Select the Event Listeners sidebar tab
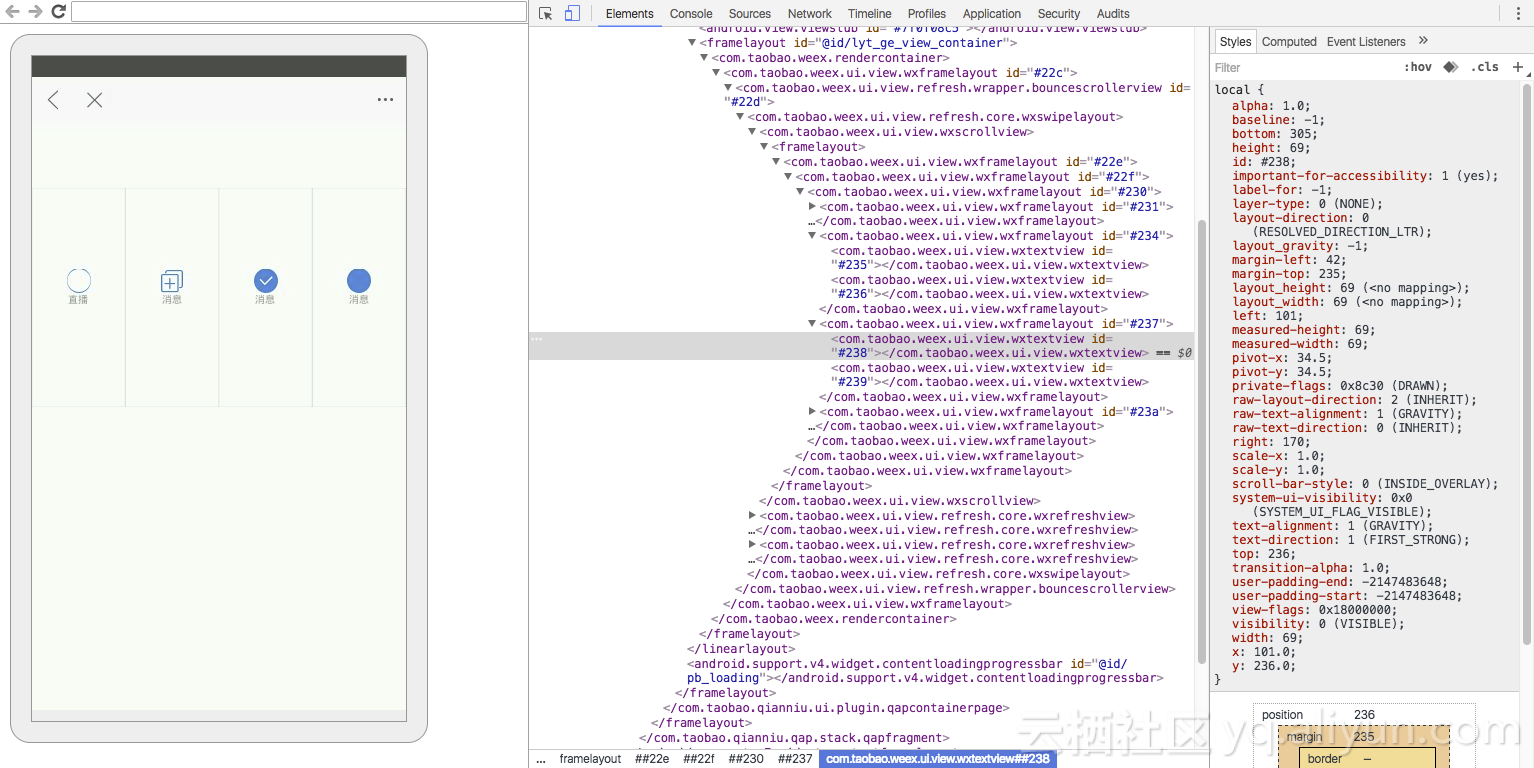Image resolution: width=1534 pixels, height=768 pixels. point(1366,41)
